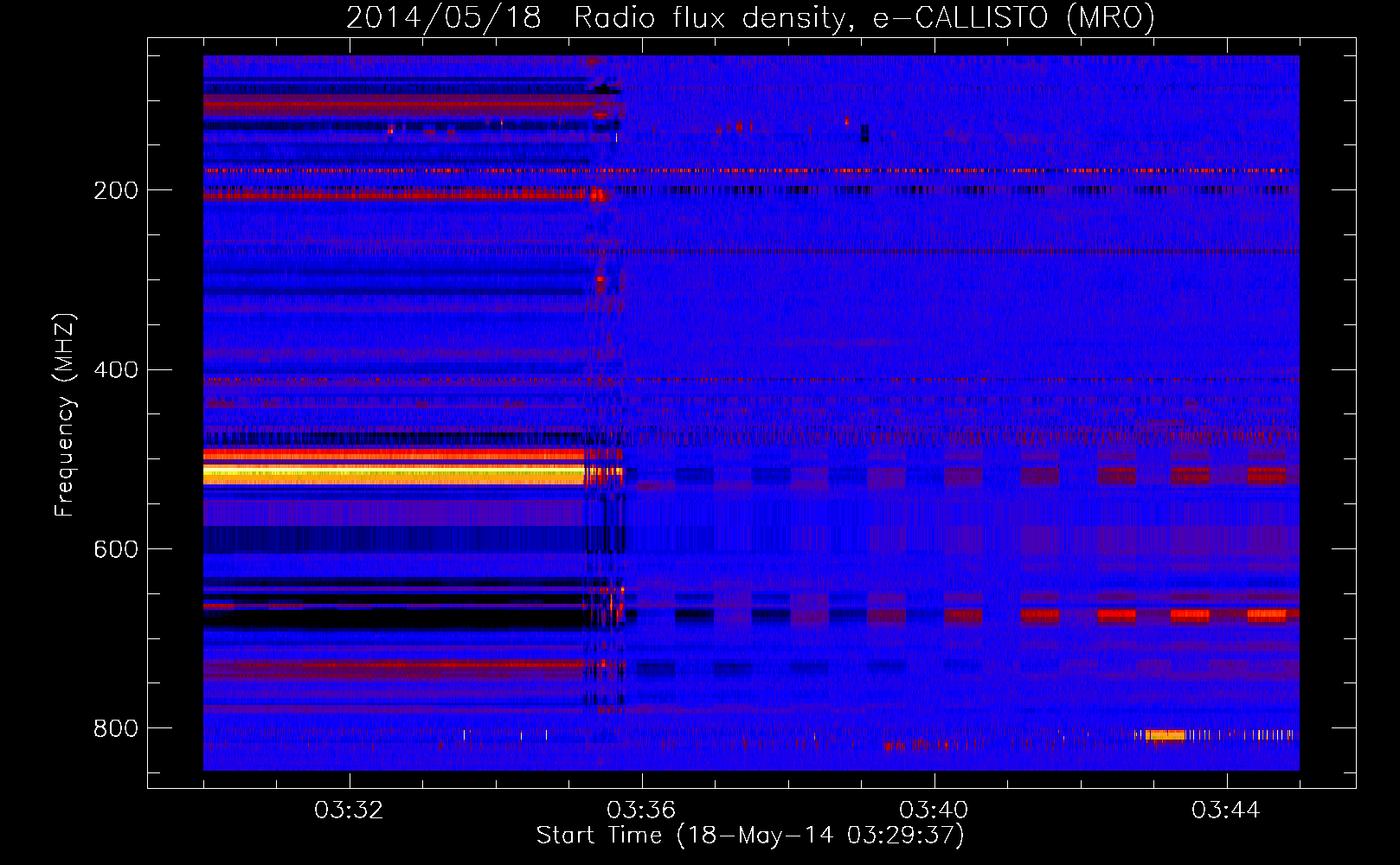
Task: Click the '200' frequency axis label
Action: [115, 191]
